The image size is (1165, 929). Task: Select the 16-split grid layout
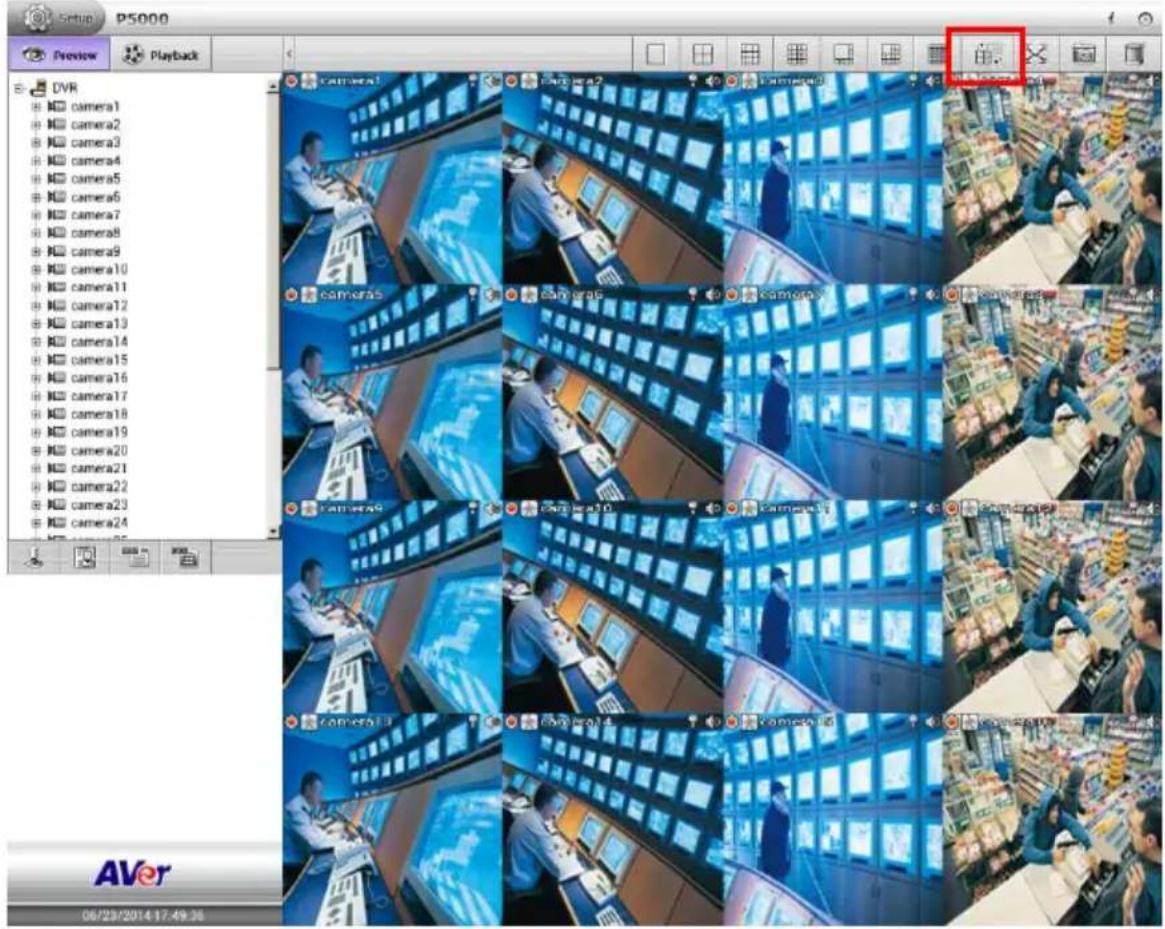point(797,55)
